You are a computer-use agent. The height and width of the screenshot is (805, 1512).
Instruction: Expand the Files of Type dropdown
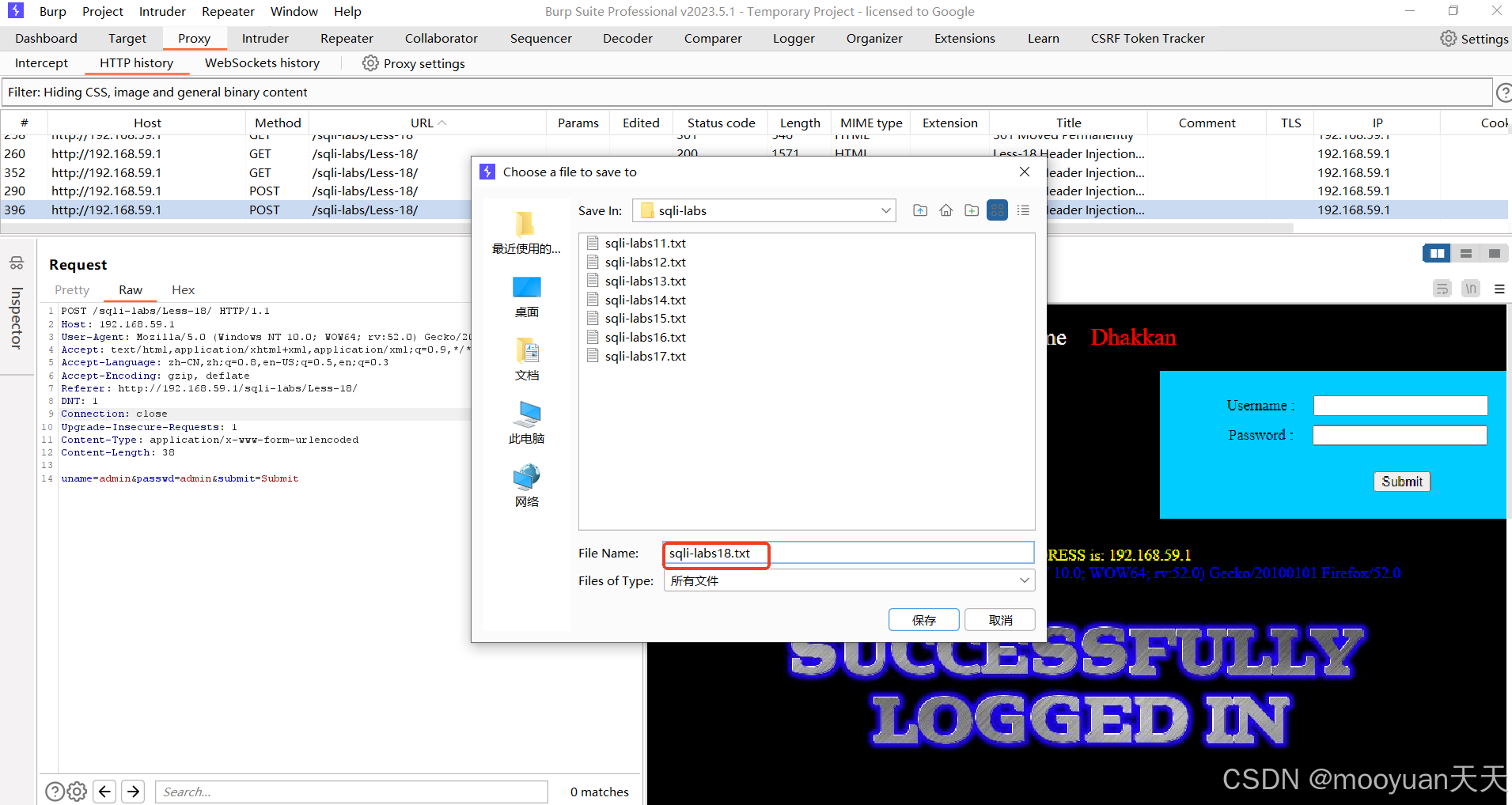pyautogui.click(x=1025, y=580)
